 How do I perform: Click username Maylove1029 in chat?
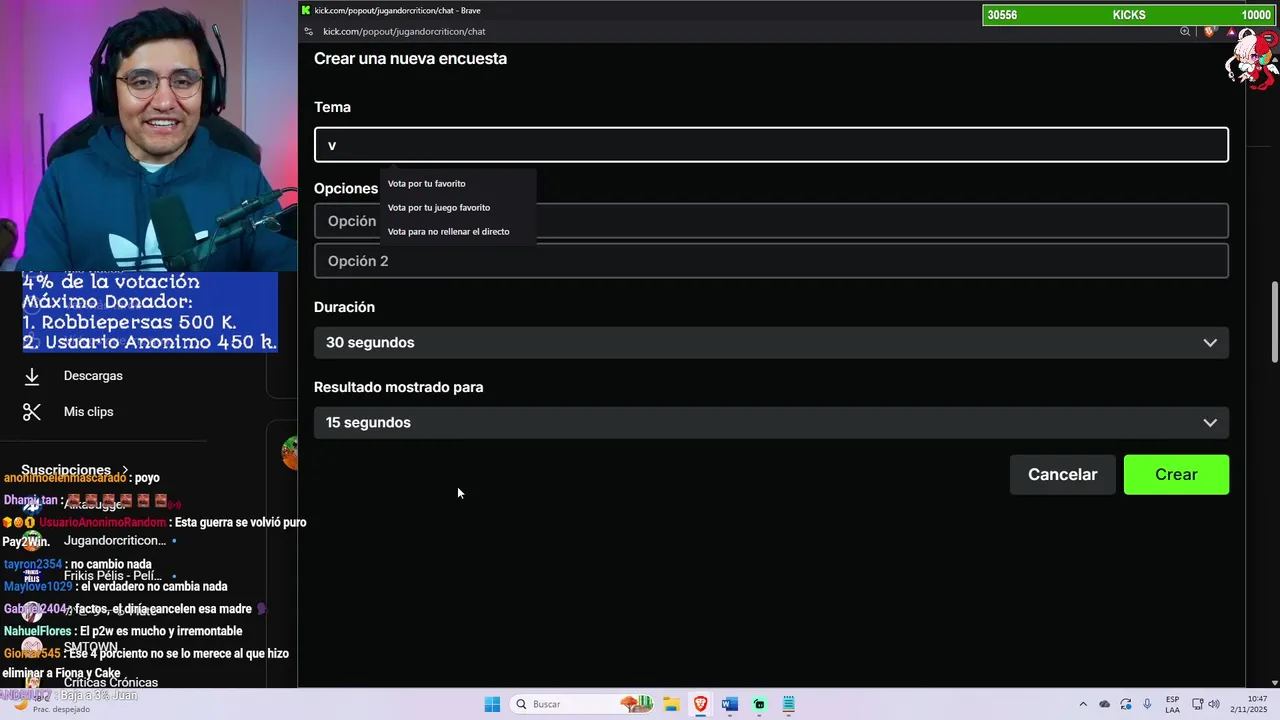38,587
